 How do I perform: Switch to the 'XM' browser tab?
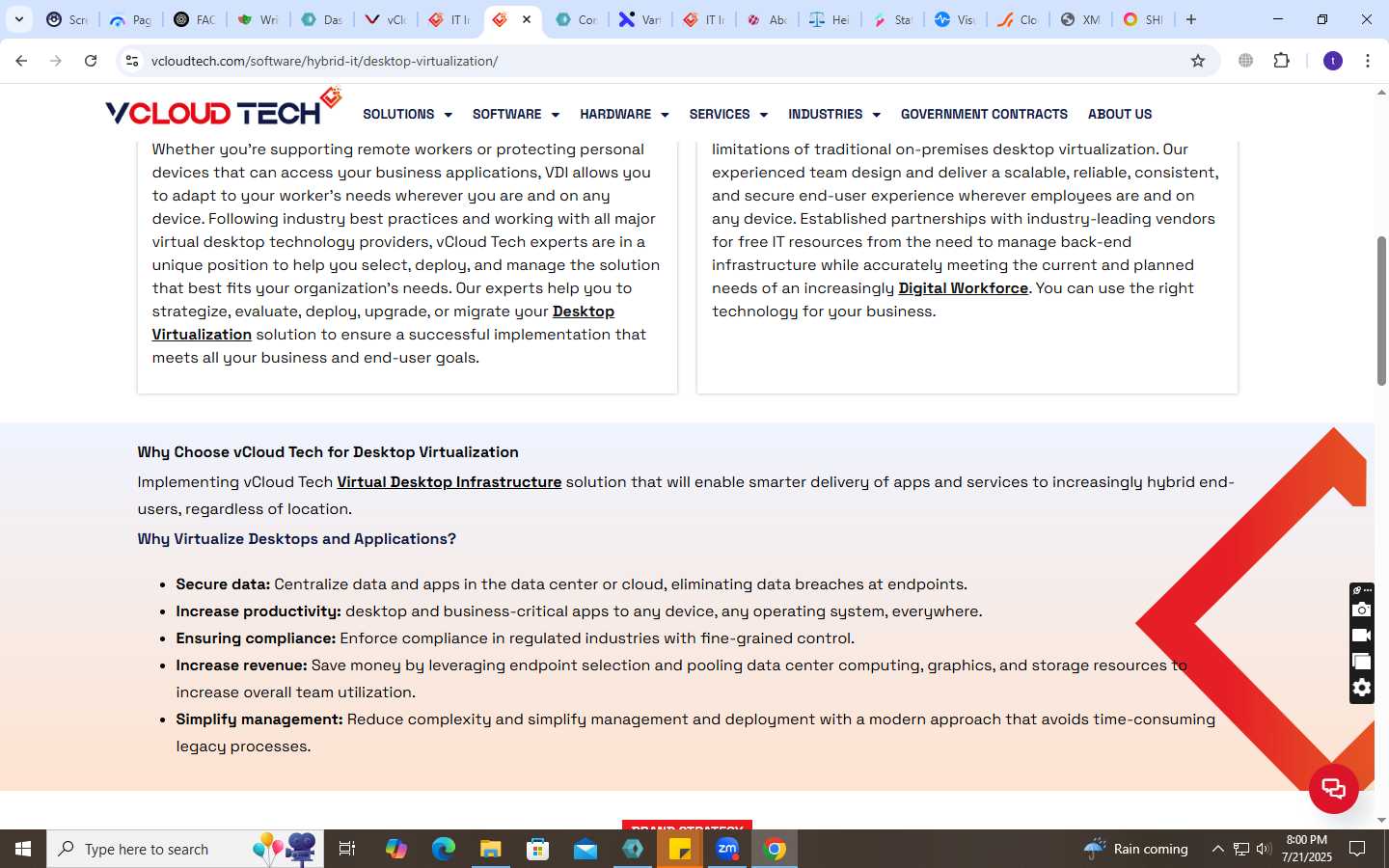click(1080, 19)
